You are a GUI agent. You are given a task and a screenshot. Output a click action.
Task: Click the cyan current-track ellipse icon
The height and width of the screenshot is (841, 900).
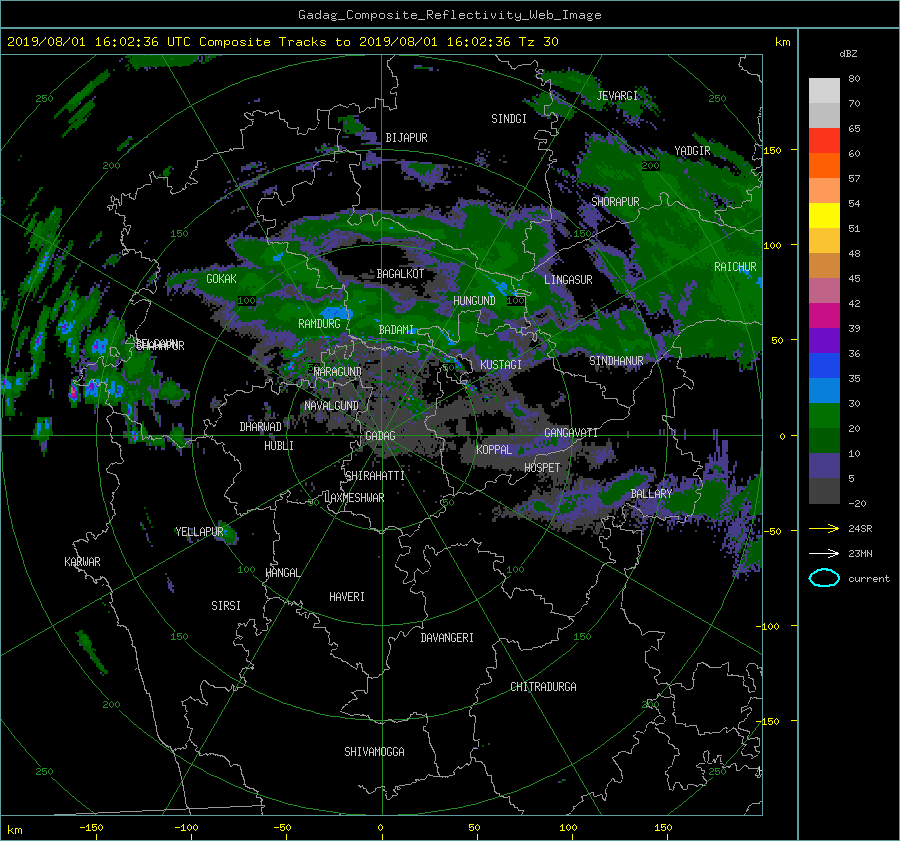click(824, 578)
